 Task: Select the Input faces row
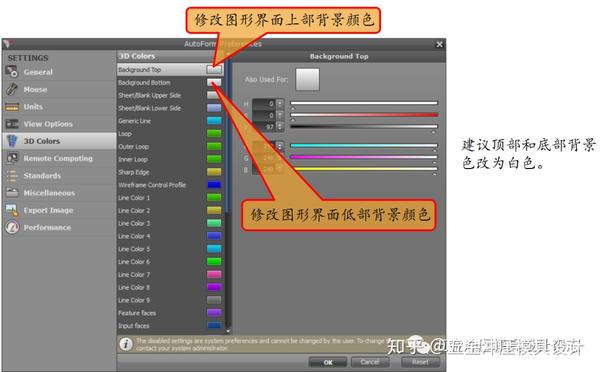coord(170,326)
